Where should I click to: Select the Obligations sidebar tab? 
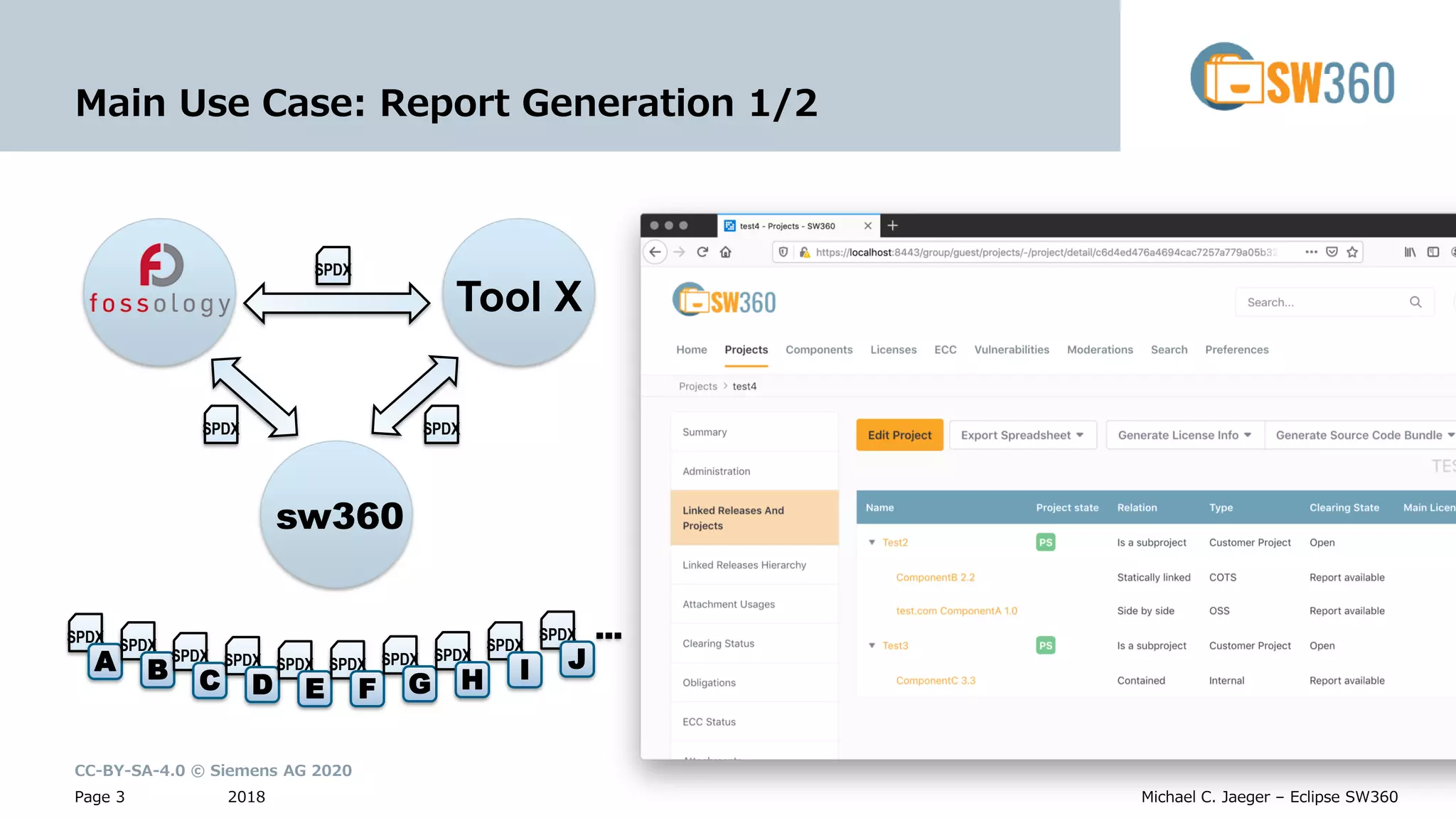(x=754, y=682)
